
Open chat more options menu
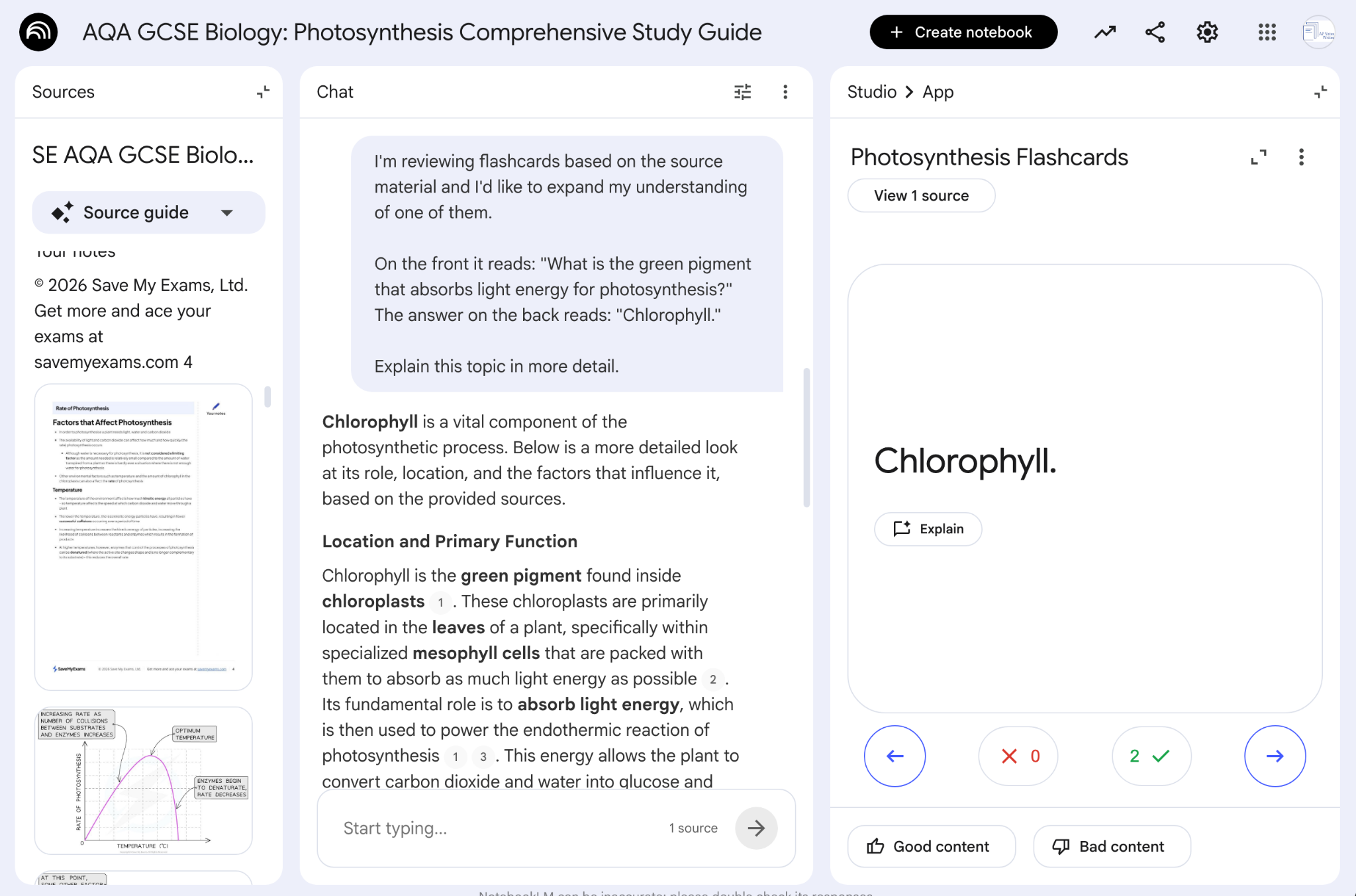[x=785, y=92]
